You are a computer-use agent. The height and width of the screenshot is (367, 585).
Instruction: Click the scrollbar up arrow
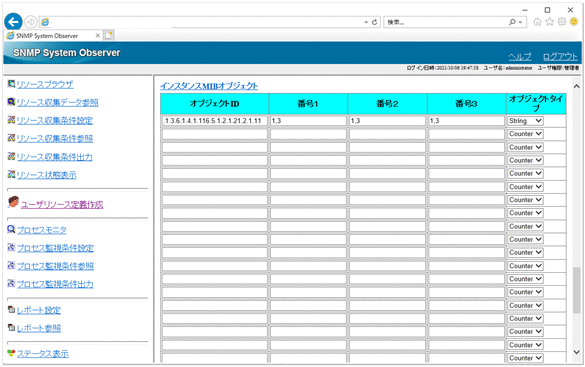(576, 87)
